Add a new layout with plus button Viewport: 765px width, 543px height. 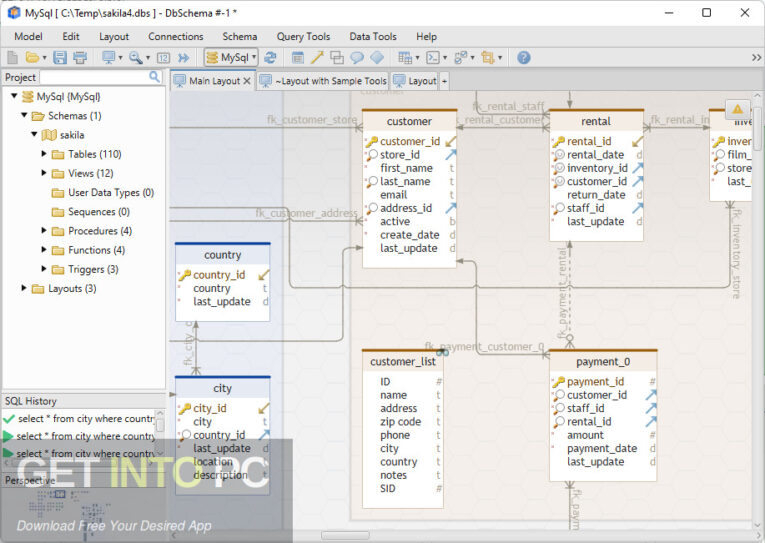(444, 81)
